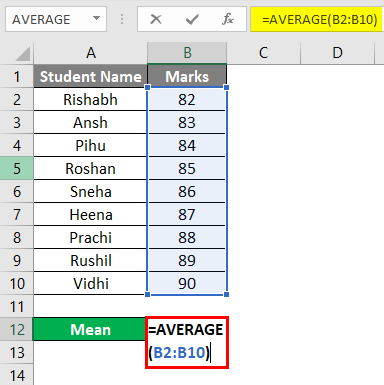This screenshot has width=384, height=385.
Task: Select row 13 header
Action: click(x=17, y=352)
